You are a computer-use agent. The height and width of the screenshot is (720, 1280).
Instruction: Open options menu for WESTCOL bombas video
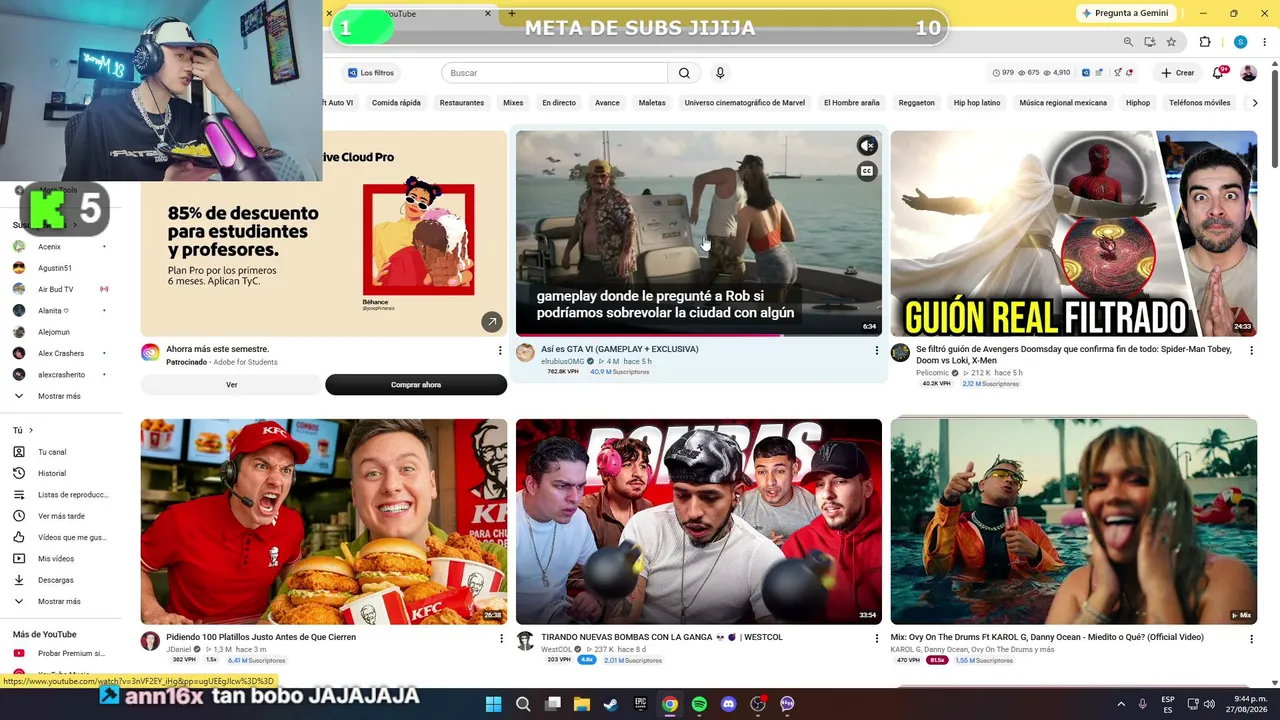pyautogui.click(x=876, y=639)
